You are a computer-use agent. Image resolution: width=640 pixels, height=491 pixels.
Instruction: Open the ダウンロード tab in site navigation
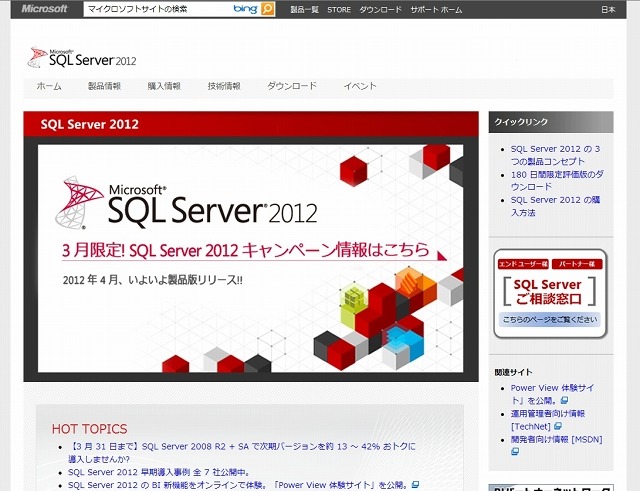[x=292, y=86]
